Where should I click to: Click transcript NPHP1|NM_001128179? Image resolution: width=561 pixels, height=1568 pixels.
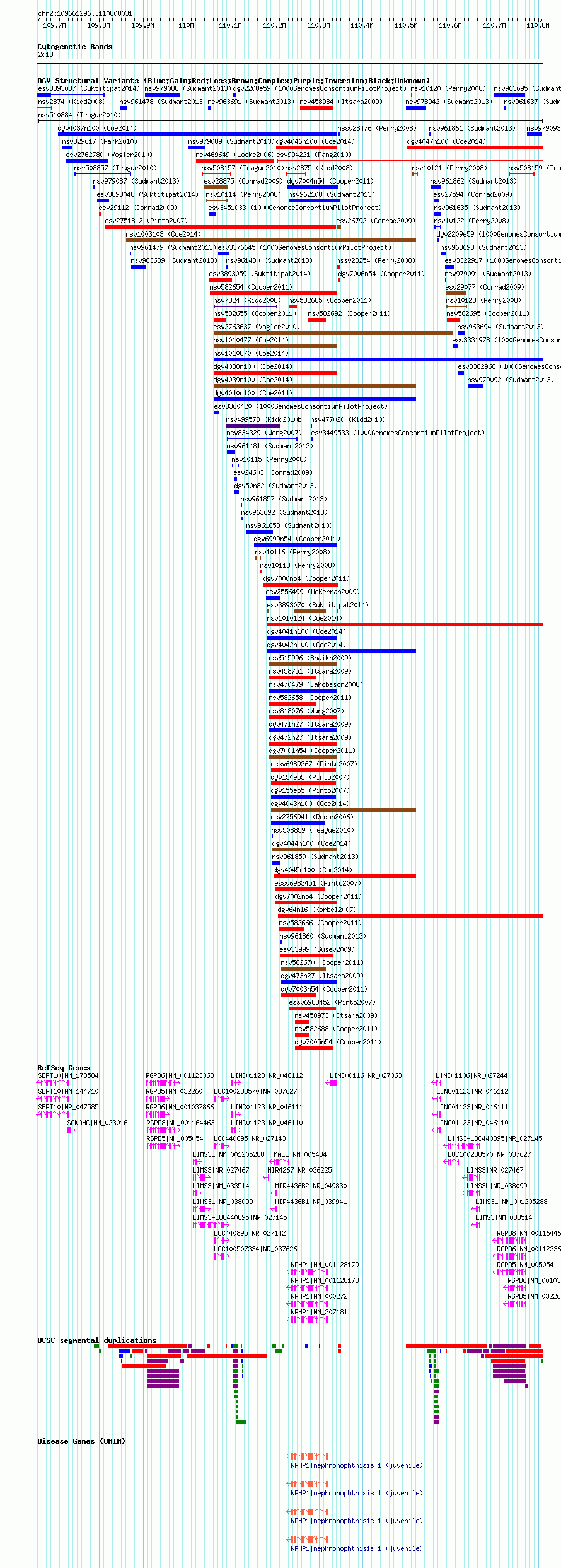pos(325,1265)
